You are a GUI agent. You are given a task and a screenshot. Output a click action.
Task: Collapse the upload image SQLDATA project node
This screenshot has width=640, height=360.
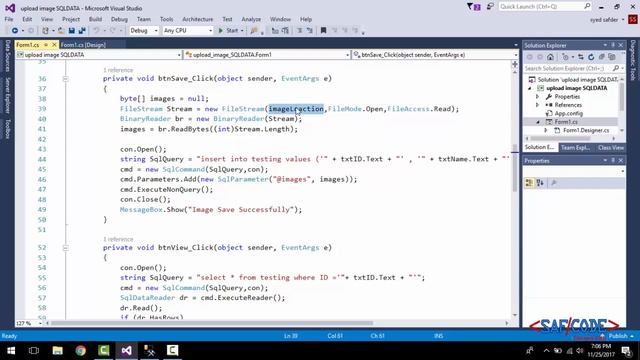530,88
